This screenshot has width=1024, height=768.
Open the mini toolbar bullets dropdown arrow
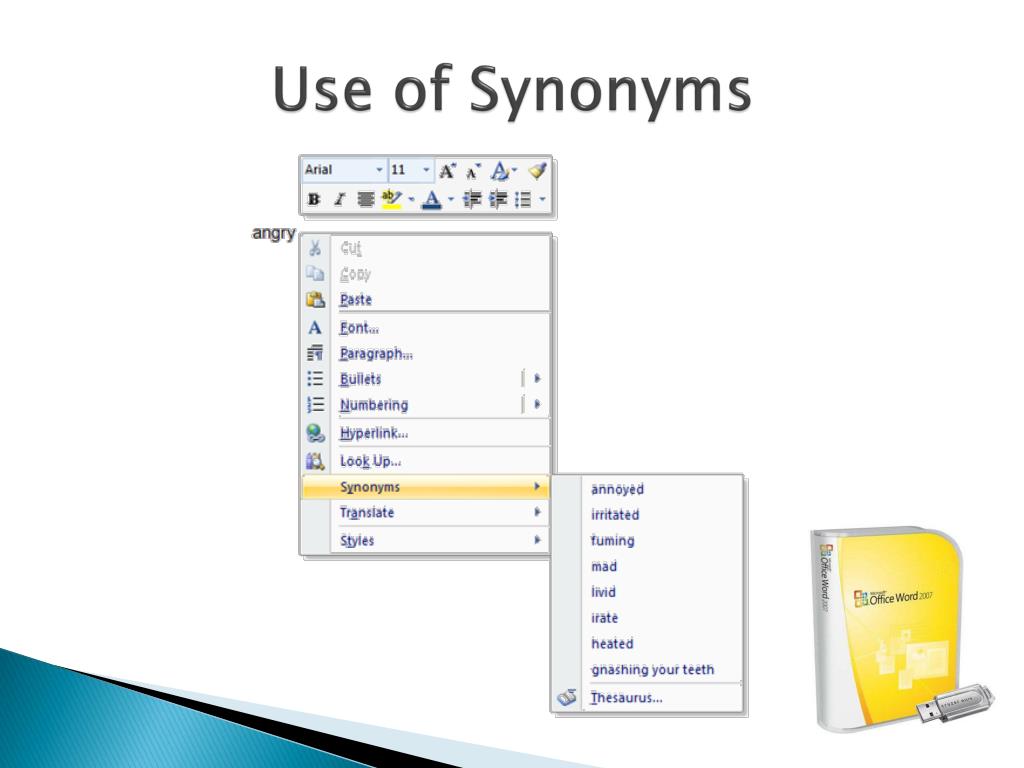click(543, 199)
